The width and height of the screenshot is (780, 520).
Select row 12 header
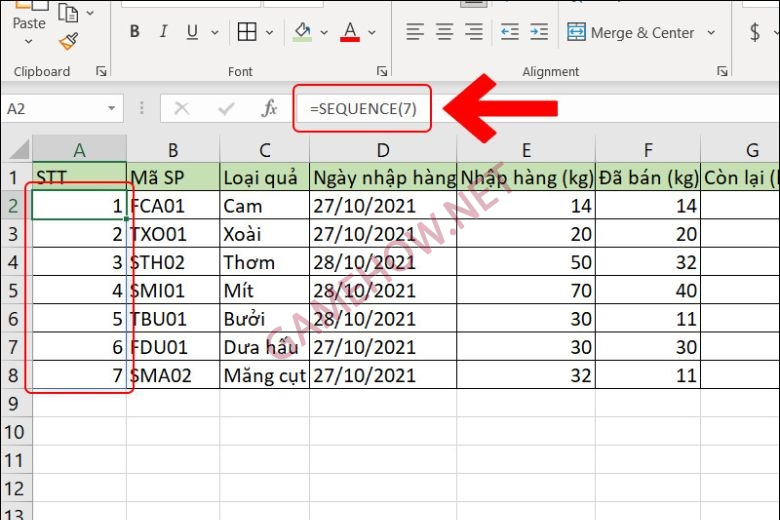pos(15,488)
